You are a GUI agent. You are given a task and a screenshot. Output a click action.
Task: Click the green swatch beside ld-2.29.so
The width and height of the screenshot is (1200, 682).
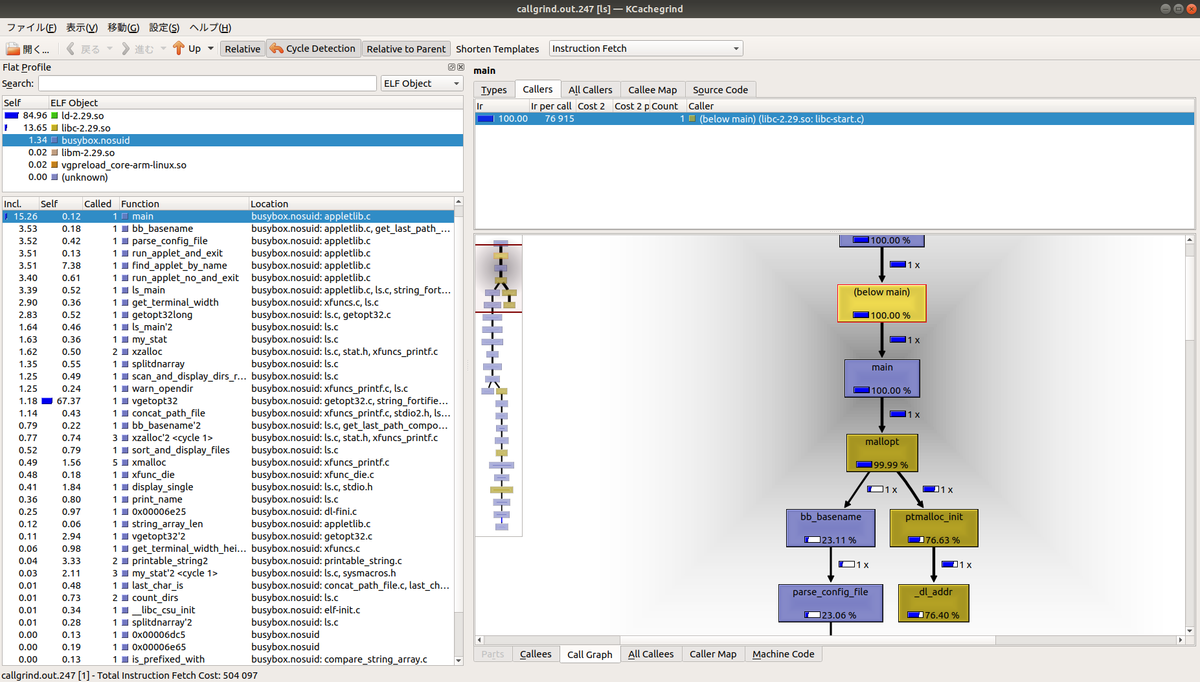click(55, 115)
